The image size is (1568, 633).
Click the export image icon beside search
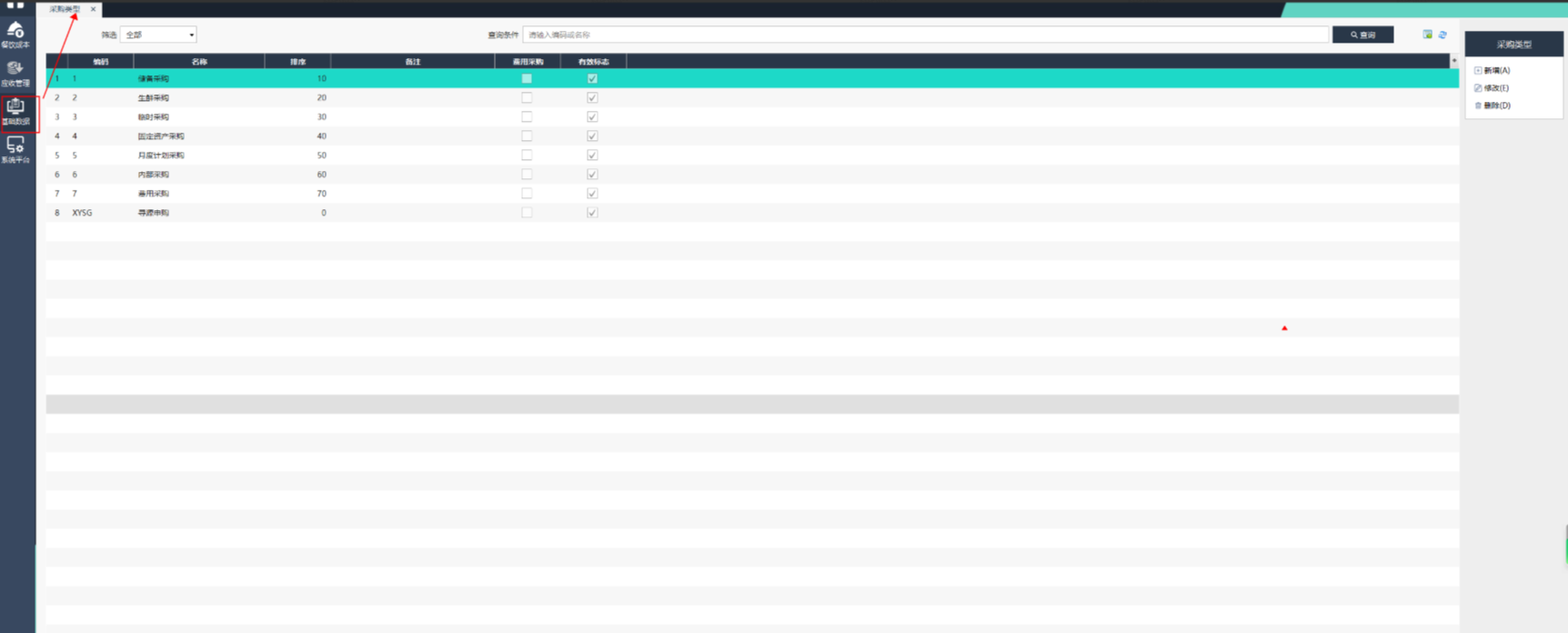coord(1427,35)
